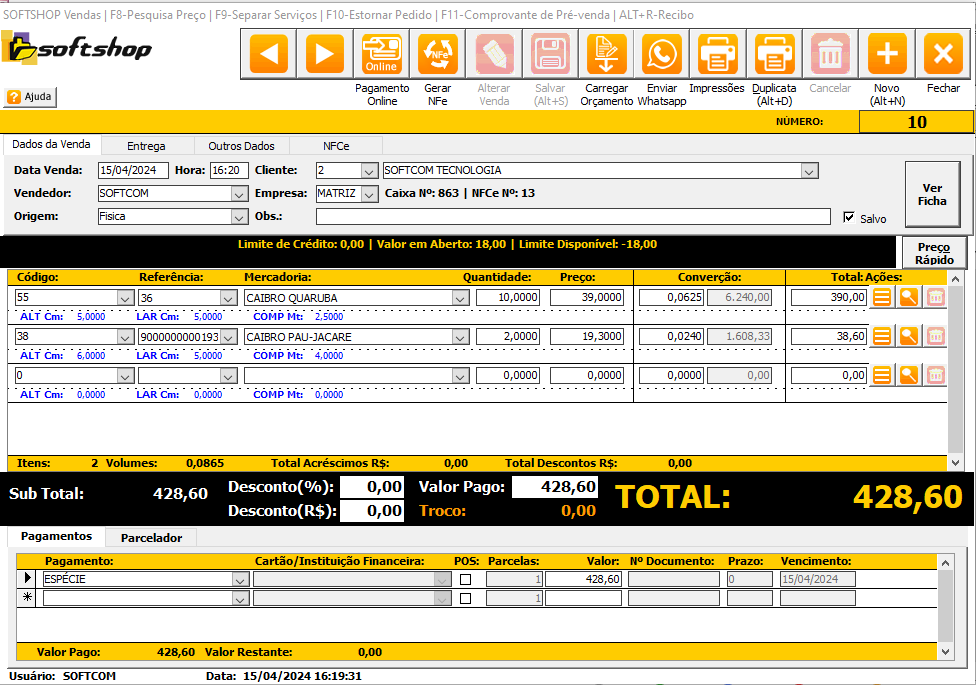Open the Parcelador tab

(x=151, y=538)
